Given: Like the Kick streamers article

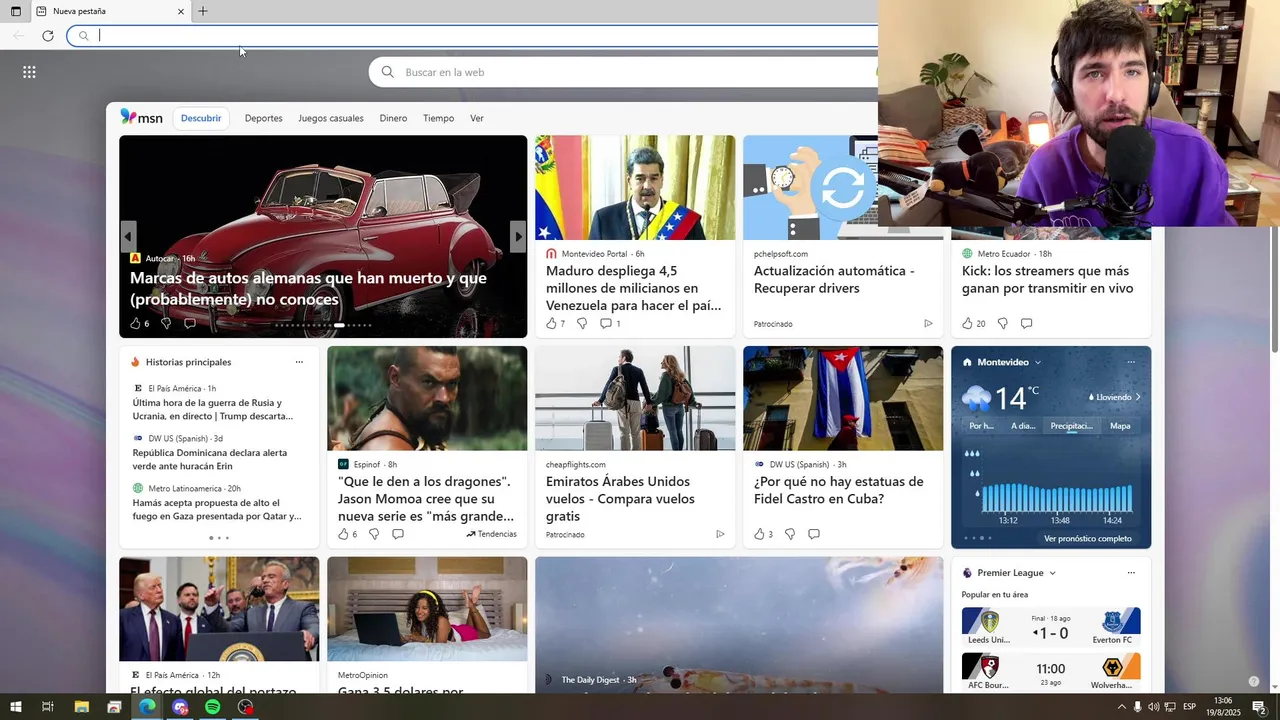Looking at the screenshot, I should click(967, 324).
